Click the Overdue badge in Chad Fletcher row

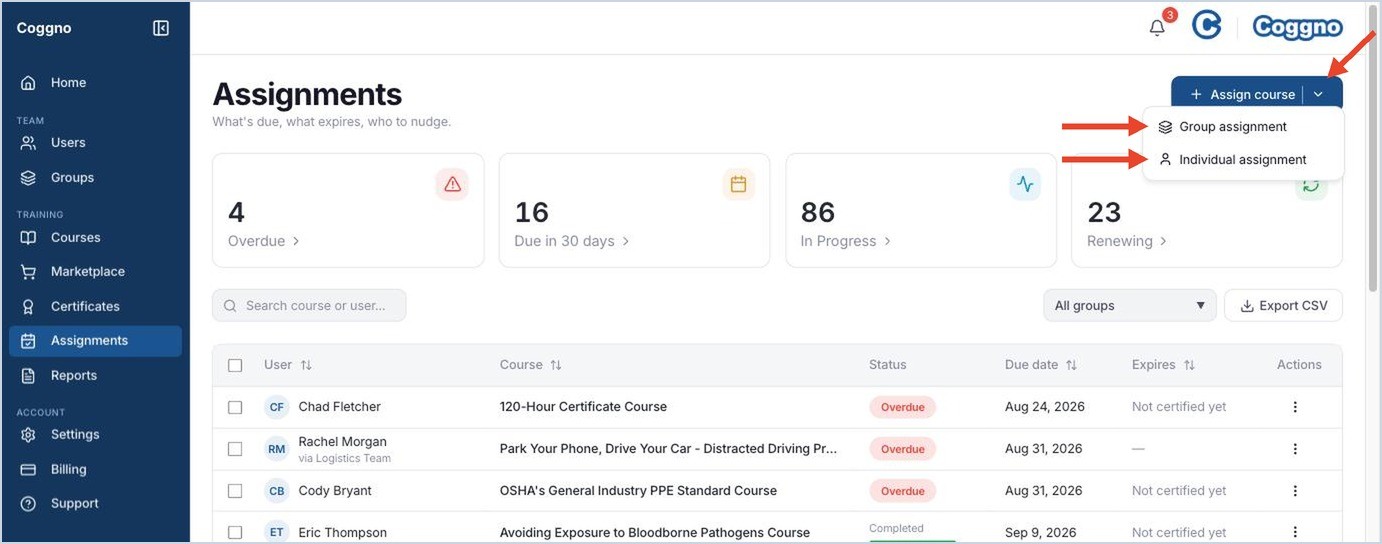click(x=903, y=407)
